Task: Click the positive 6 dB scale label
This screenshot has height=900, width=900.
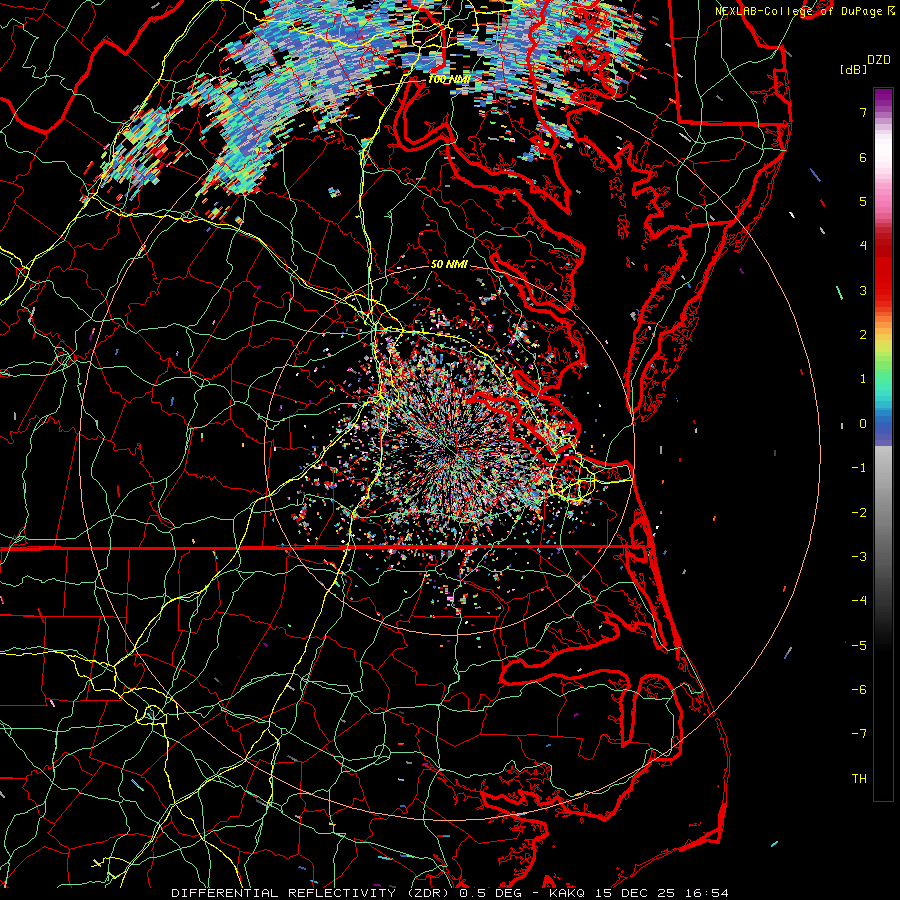Action: click(863, 157)
